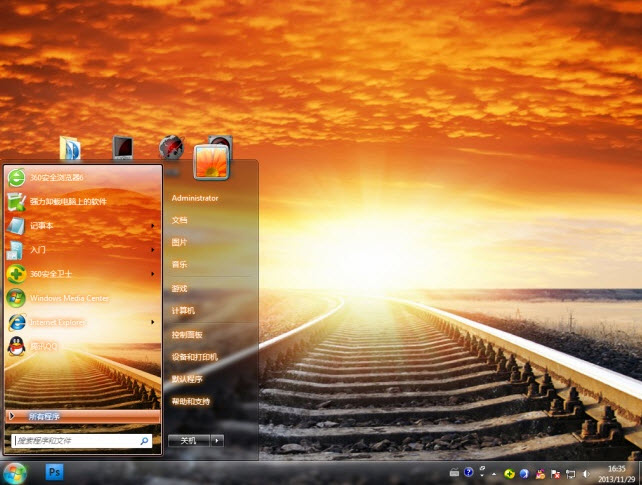642x485 pixels.
Task: Open 文档 (Documents) library
Action: pyautogui.click(x=179, y=220)
